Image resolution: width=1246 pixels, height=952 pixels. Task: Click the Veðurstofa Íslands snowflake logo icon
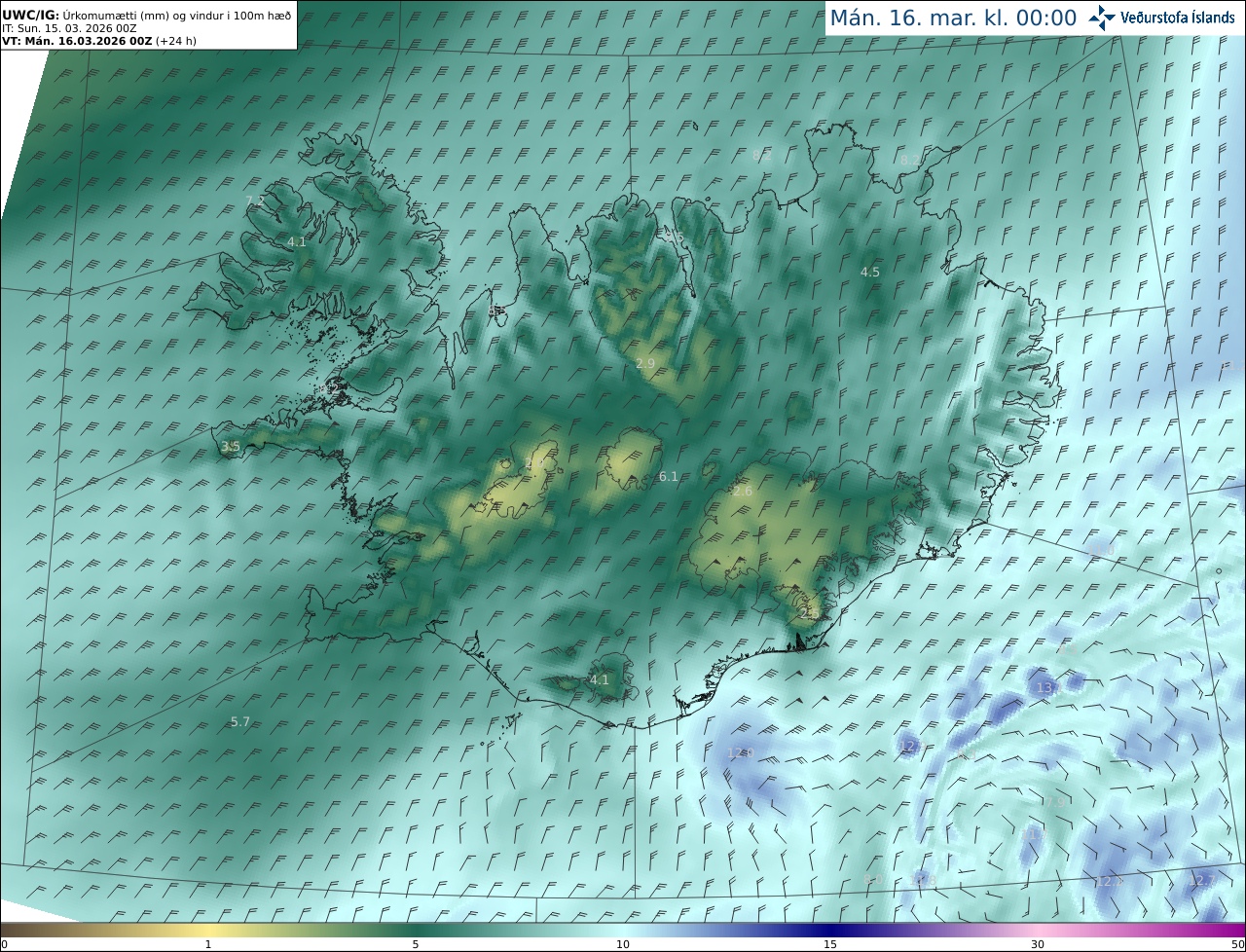[x=1102, y=18]
